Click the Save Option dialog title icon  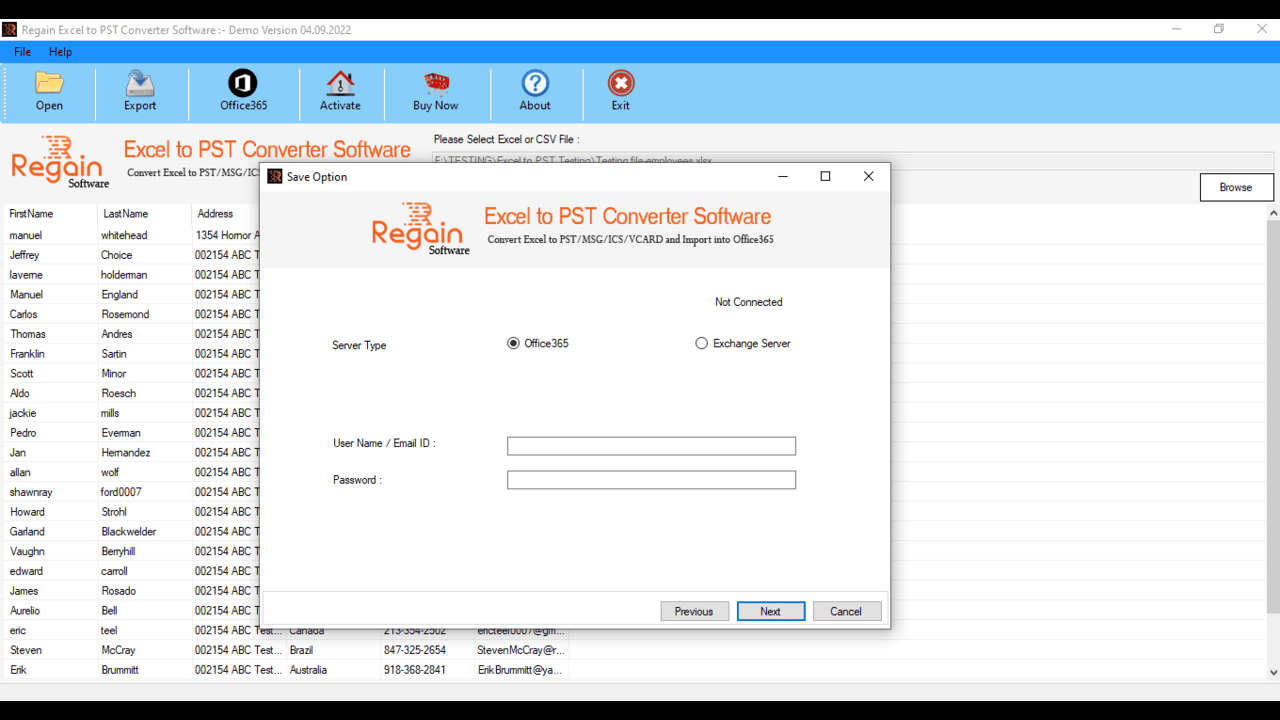[x=275, y=177]
